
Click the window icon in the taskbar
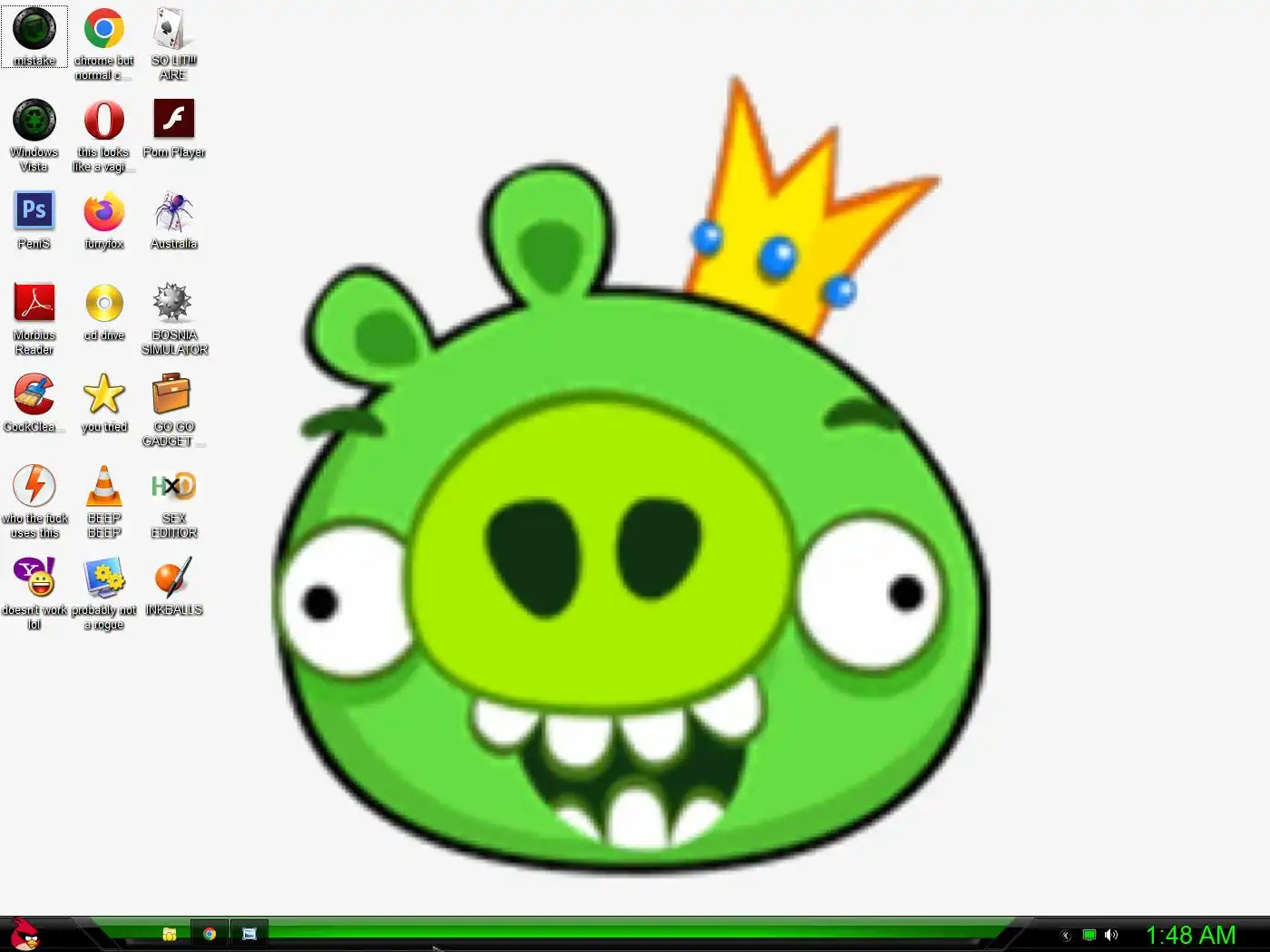(249, 934)
